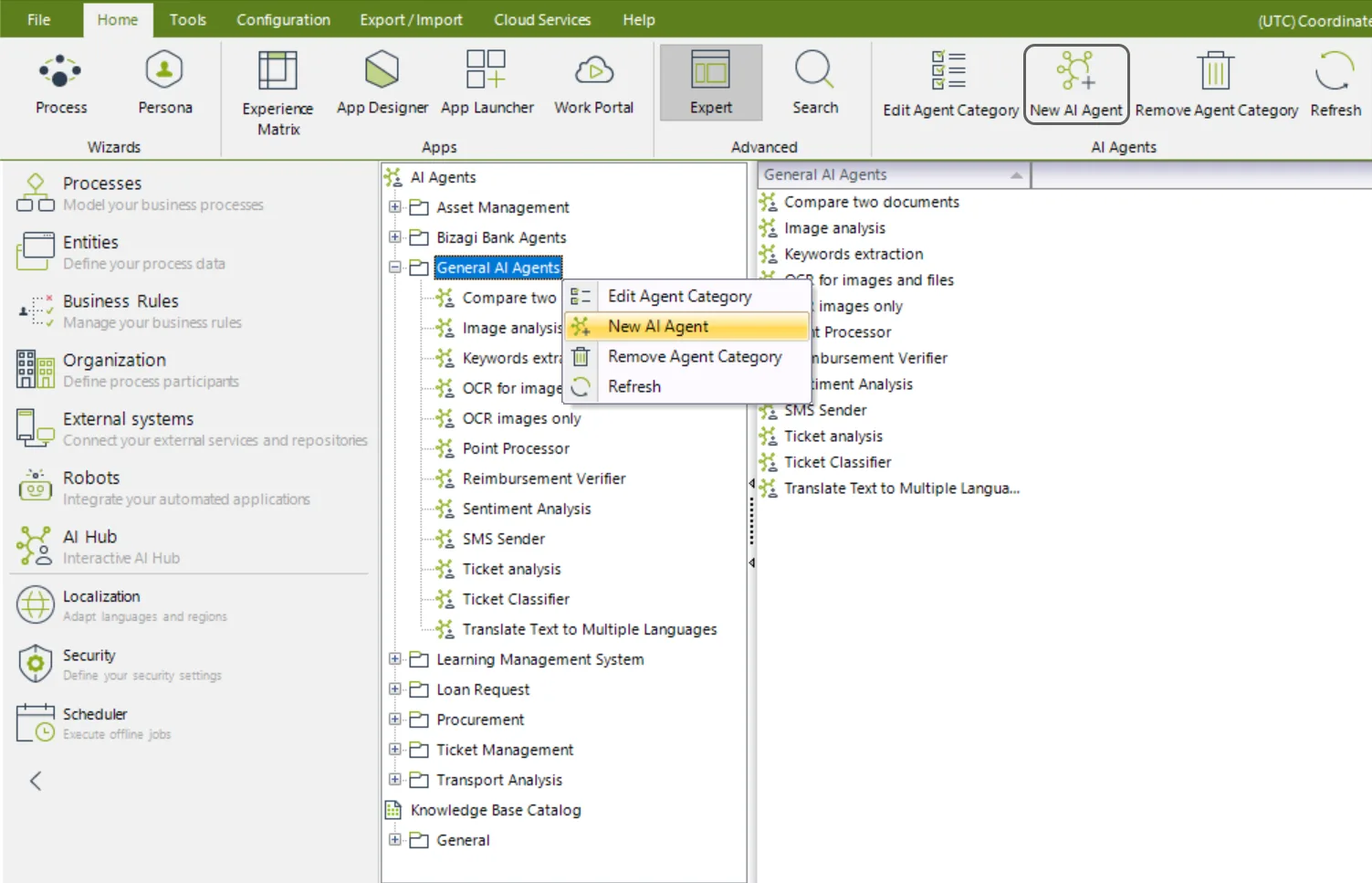Expand the Learning Management System folder
The image size is (1372, 883).
pos(394,659)
